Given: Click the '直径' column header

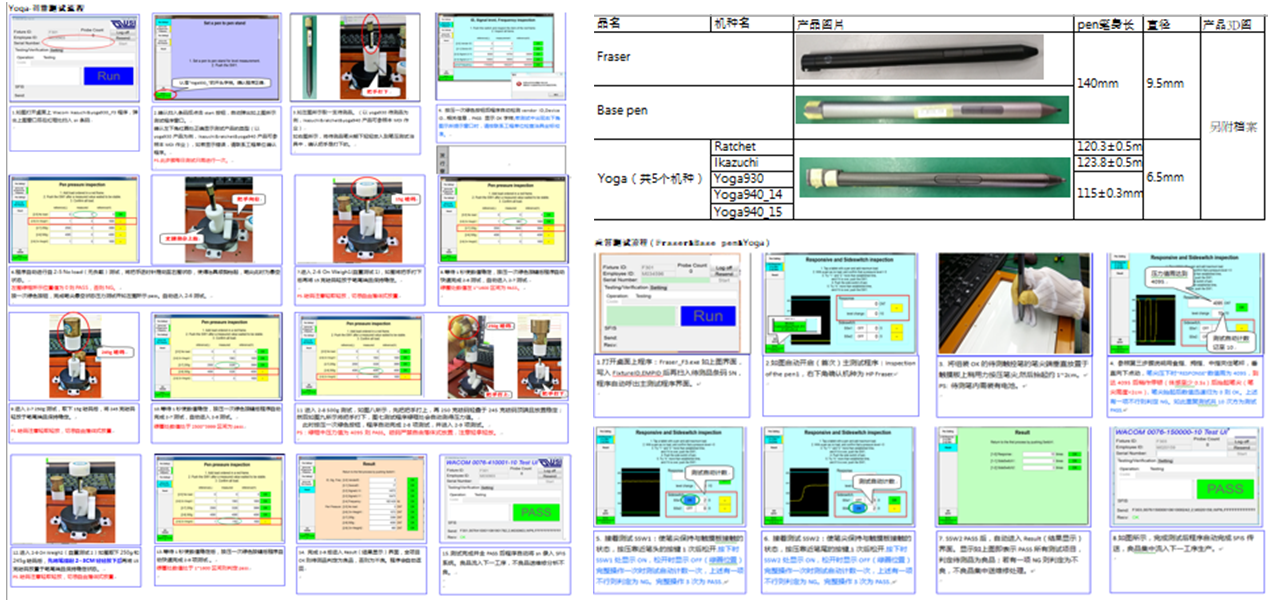Looking at the screenshot, I should (1172, 24).
